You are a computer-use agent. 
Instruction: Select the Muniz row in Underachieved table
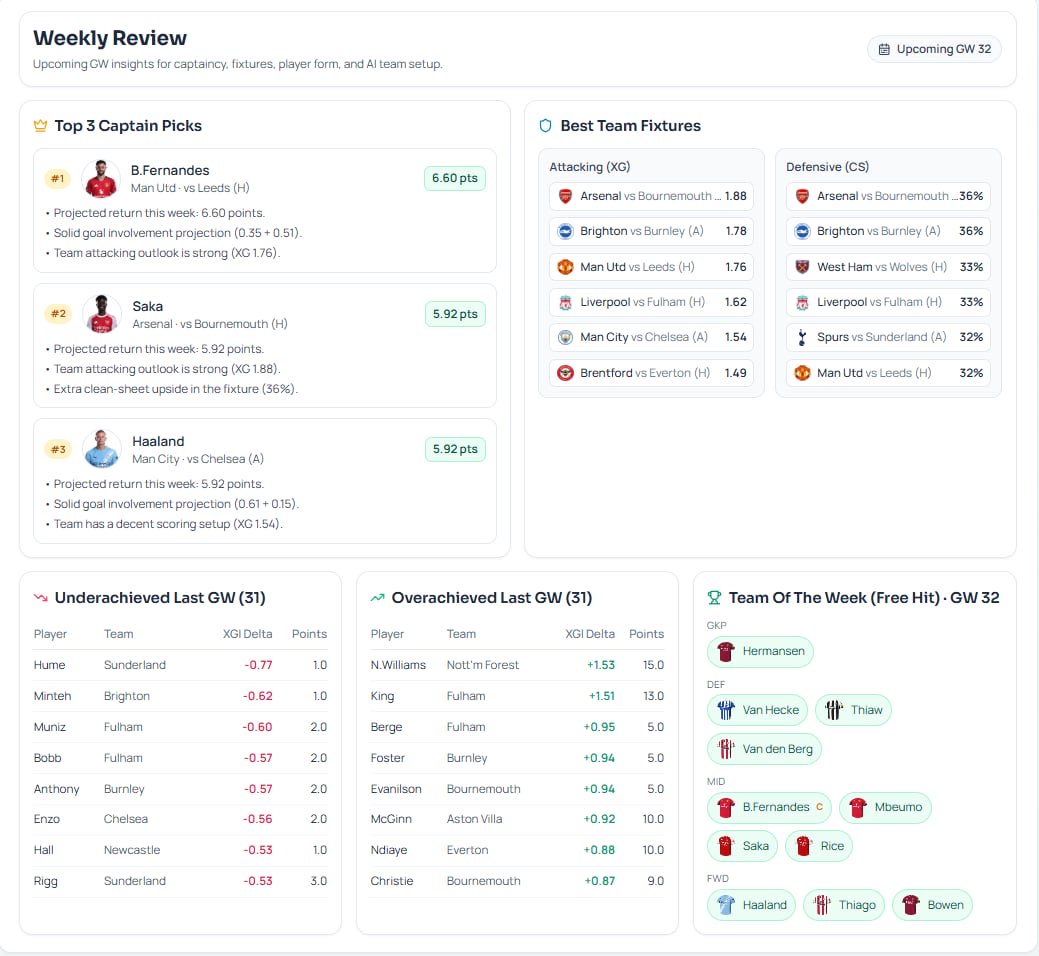[x=180, y=727]
